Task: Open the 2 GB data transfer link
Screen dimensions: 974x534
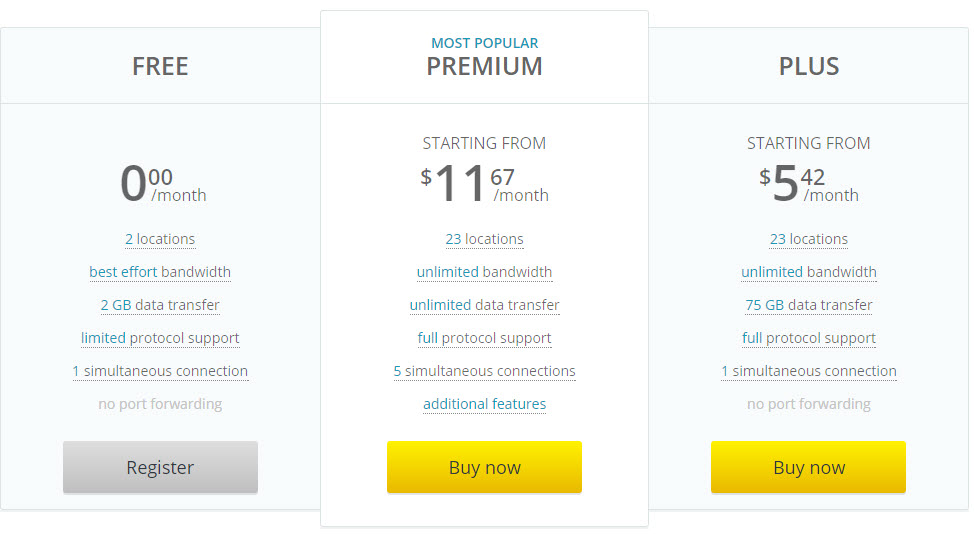Action: [160, 305]
